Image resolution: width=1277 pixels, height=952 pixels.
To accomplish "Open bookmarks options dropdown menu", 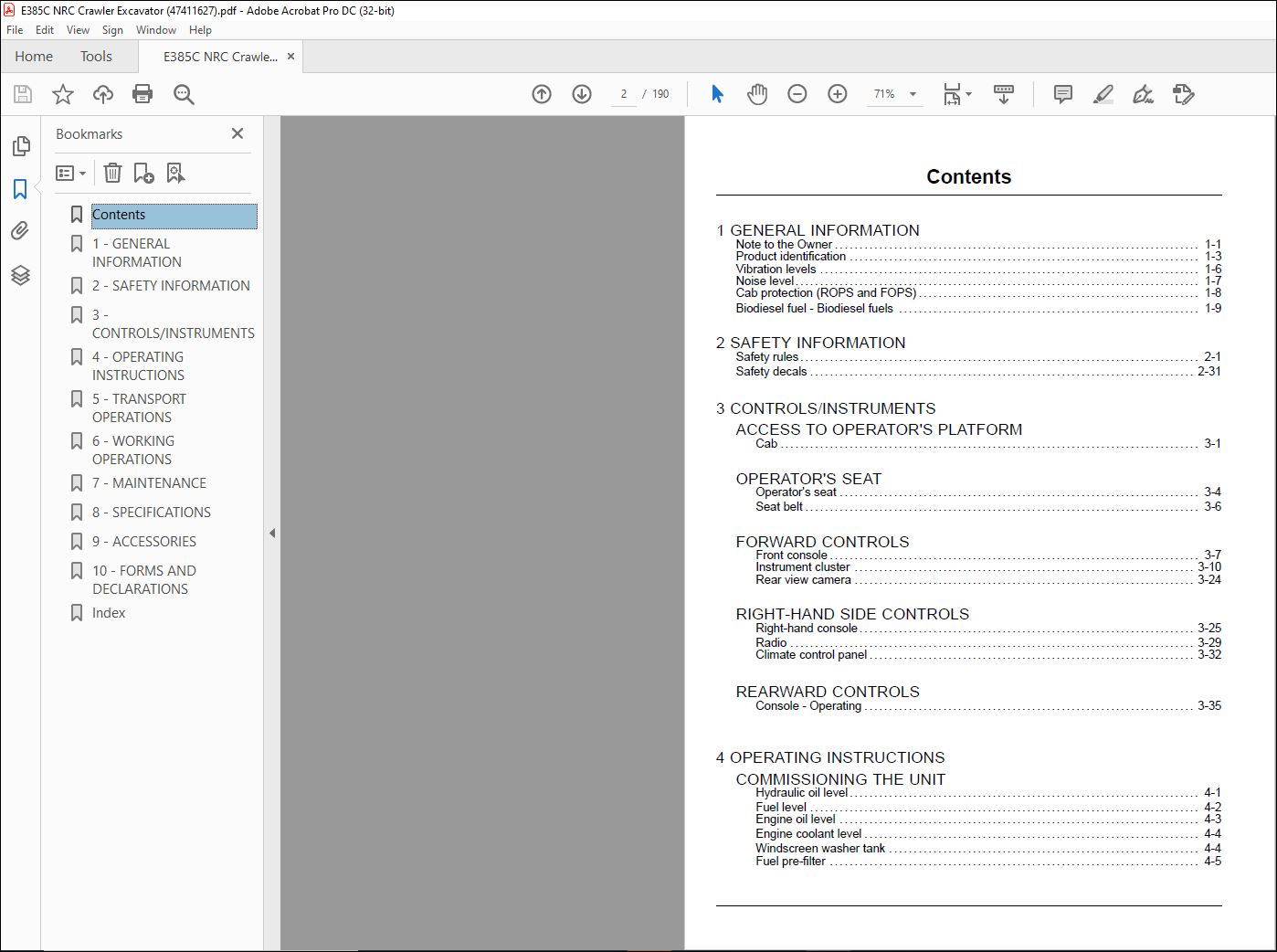I will pyautogui.click(x=71, y=173).
